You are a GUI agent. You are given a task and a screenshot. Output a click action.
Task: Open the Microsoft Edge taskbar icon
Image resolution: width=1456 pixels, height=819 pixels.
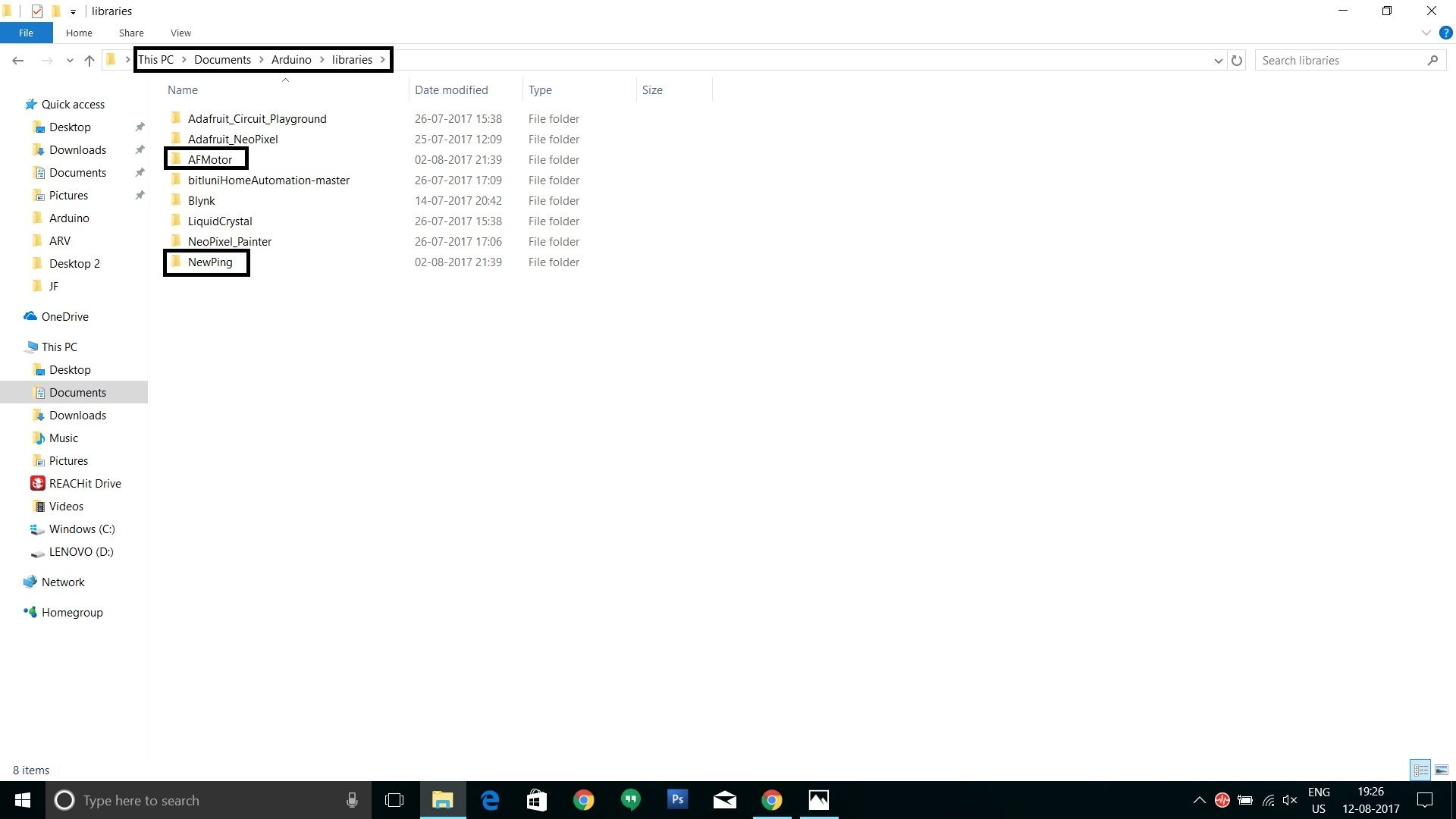490,800
